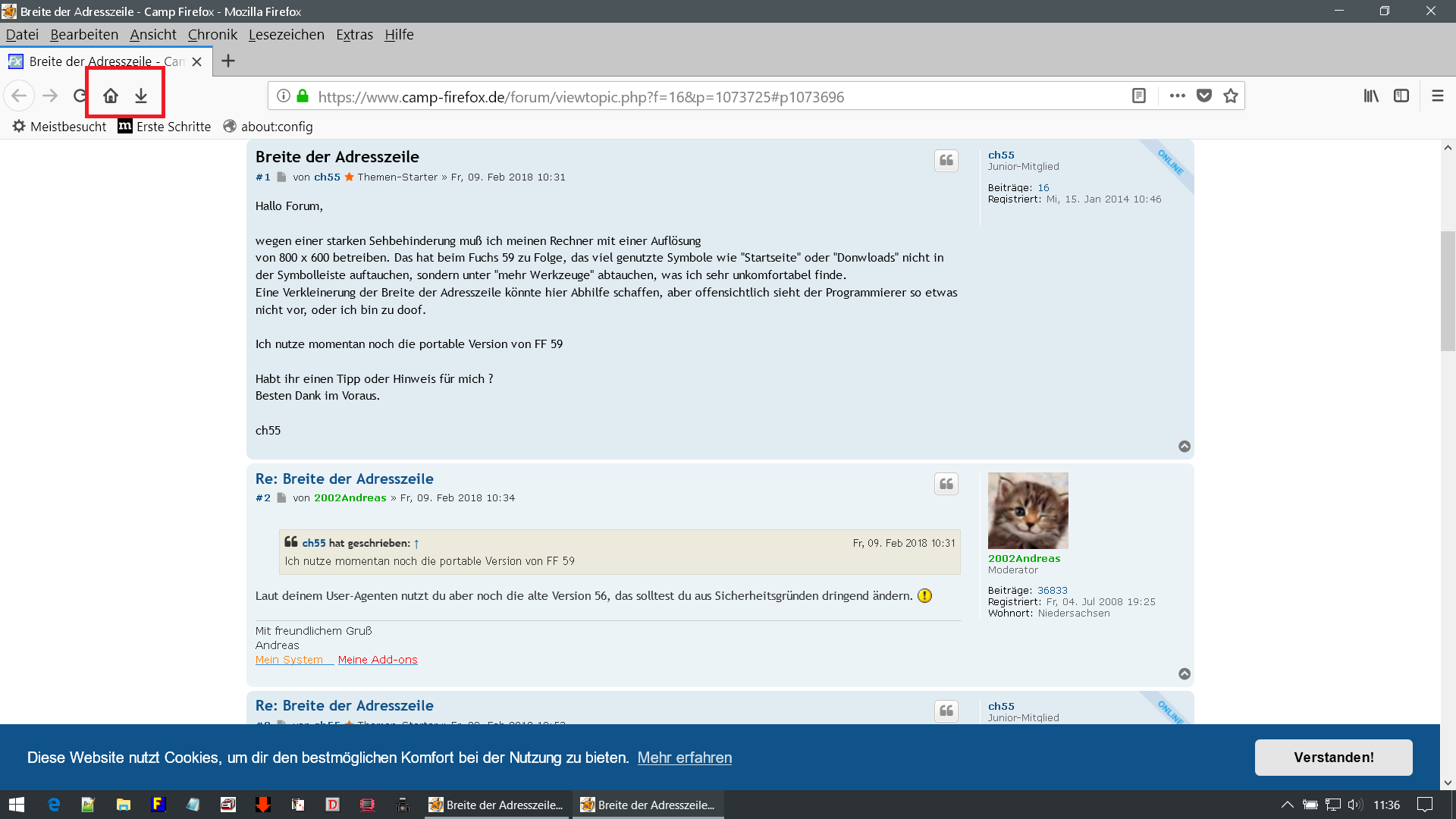Click the Verstanden! cookie button

[1333, 757]
